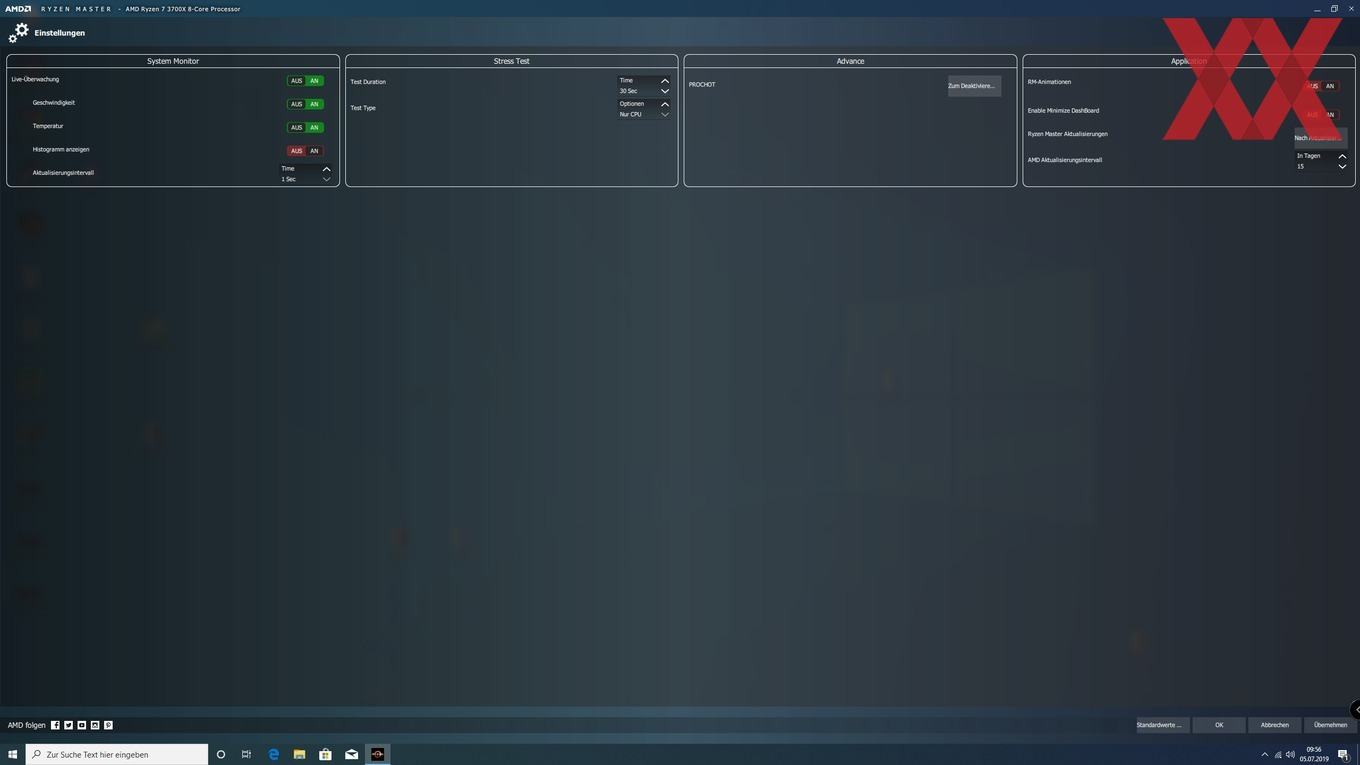Decrease Test Duration with down arrow
1360x765 pixels.
(x=665, y=91)
